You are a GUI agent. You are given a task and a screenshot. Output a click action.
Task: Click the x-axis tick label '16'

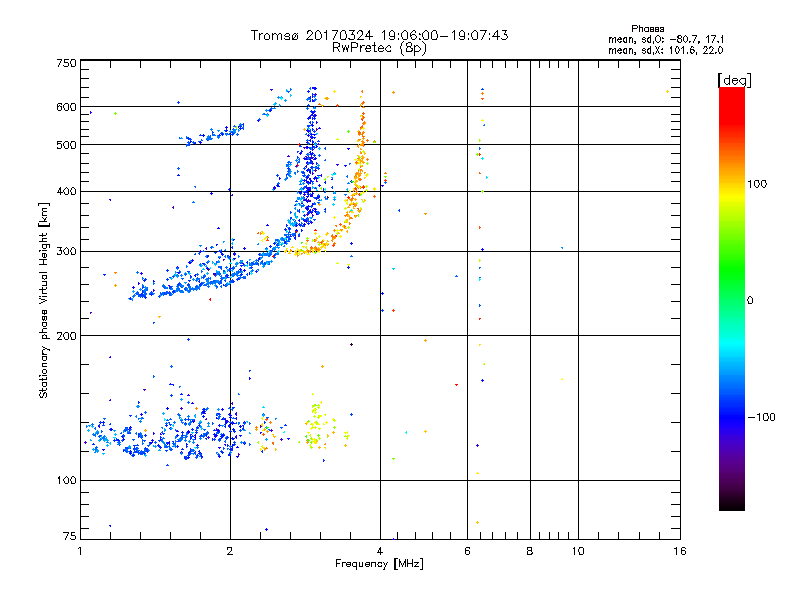click(680, 551)
